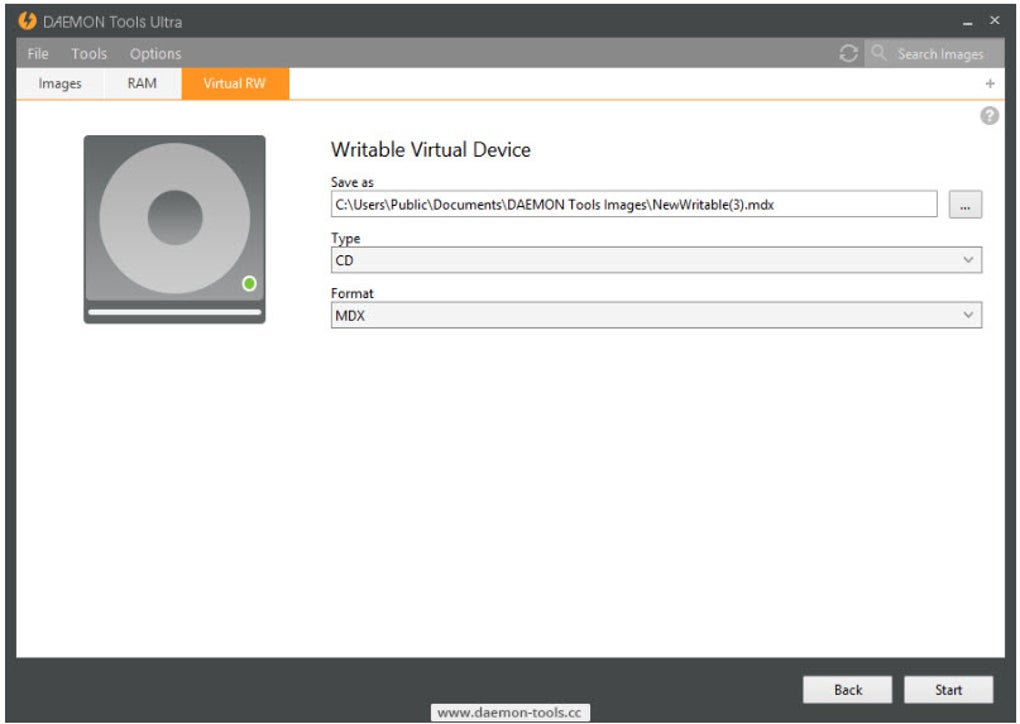The height and width of the screenshot is (724, 1020).
Task: Open the File menu
Action: click(x=38, y=53)
